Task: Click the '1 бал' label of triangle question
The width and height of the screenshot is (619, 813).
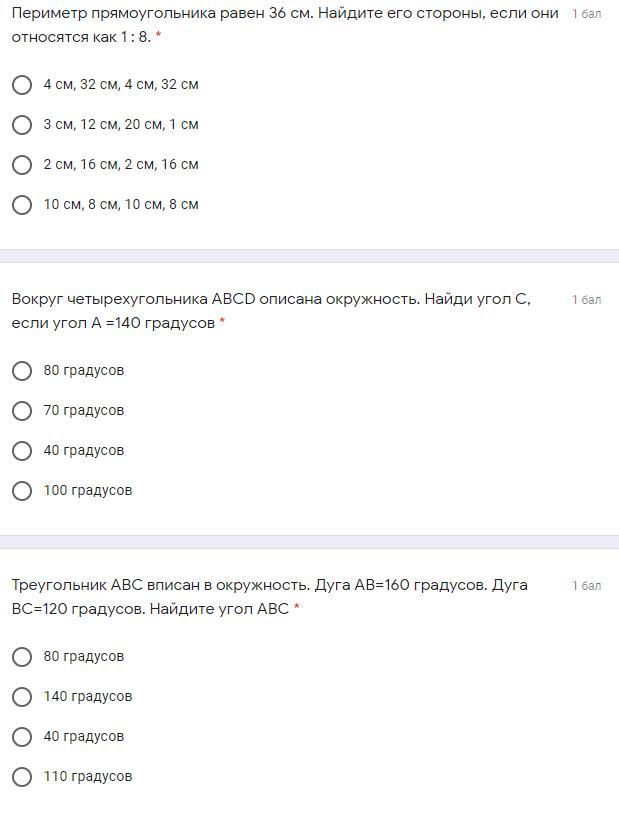Action: pos(586,585)
